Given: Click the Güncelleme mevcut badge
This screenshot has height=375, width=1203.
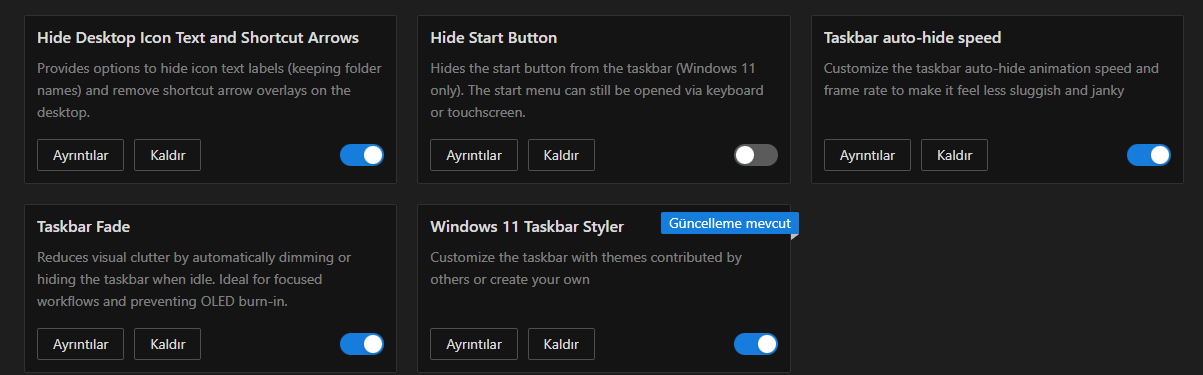Looking at the screenshot, I should click(730, 223).
